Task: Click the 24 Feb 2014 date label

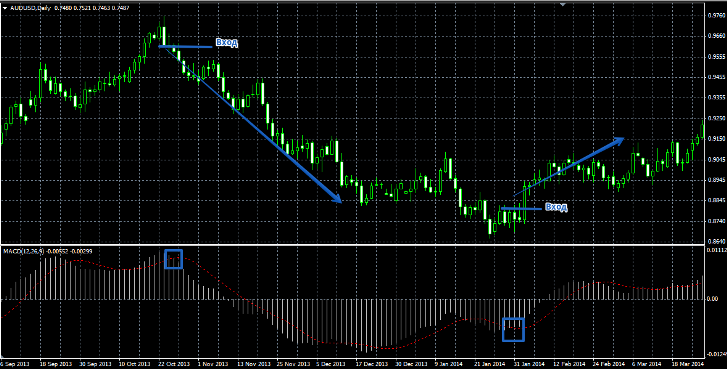Action: click(609, 365)
